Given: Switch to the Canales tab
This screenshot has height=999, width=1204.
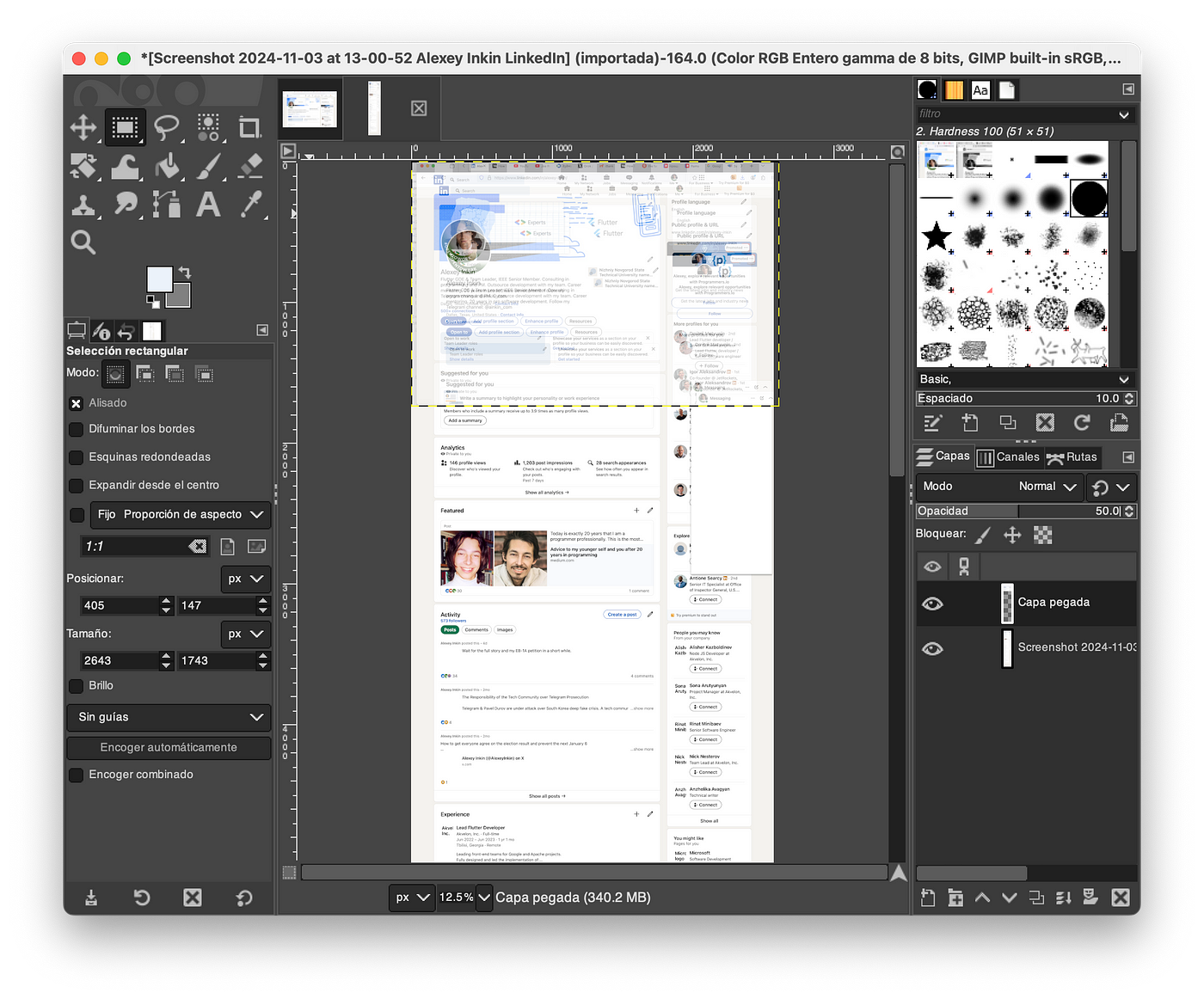Looking at the screenshot, I should coord(1009,457).
